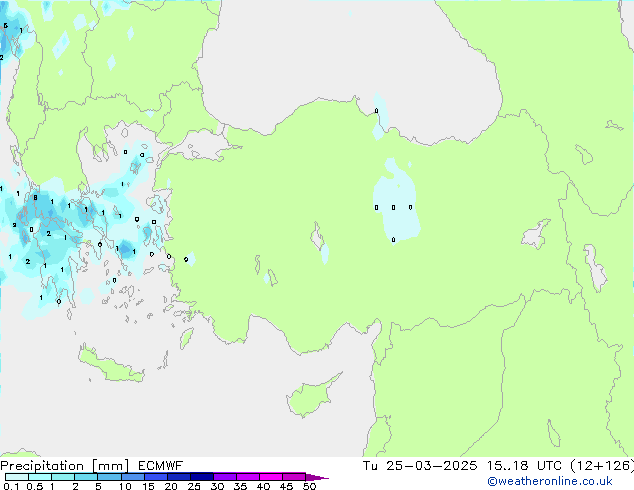Click the legend swatch between 0.1 and 0.5
Screen dimensions: 634x490
(x=17, y=477)
